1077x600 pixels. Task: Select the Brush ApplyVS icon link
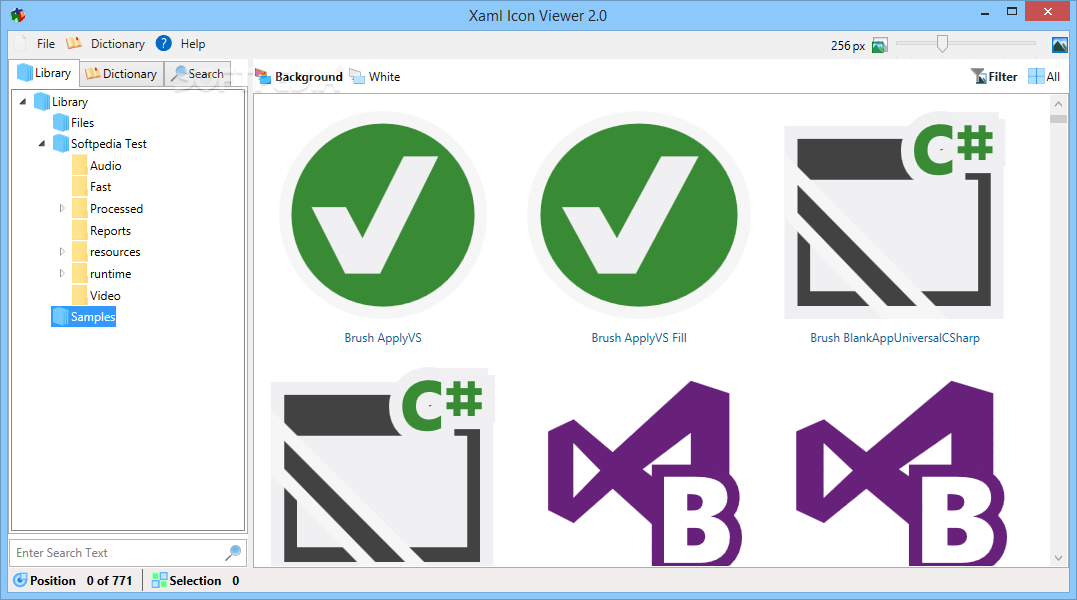pyautogui.click(x=383, y=338)
